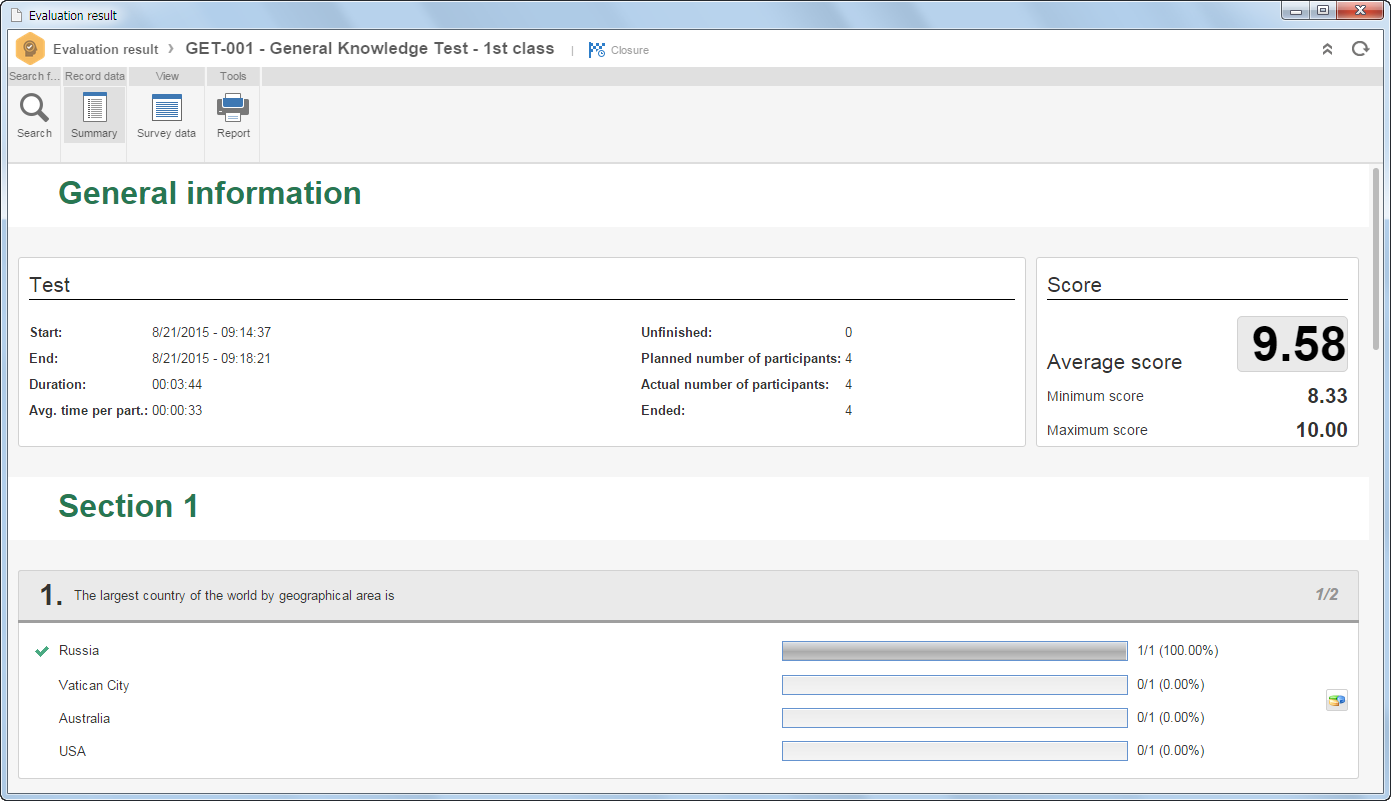Click the USA progress bar
The image size is (1391, 801).
coord(954,751)
